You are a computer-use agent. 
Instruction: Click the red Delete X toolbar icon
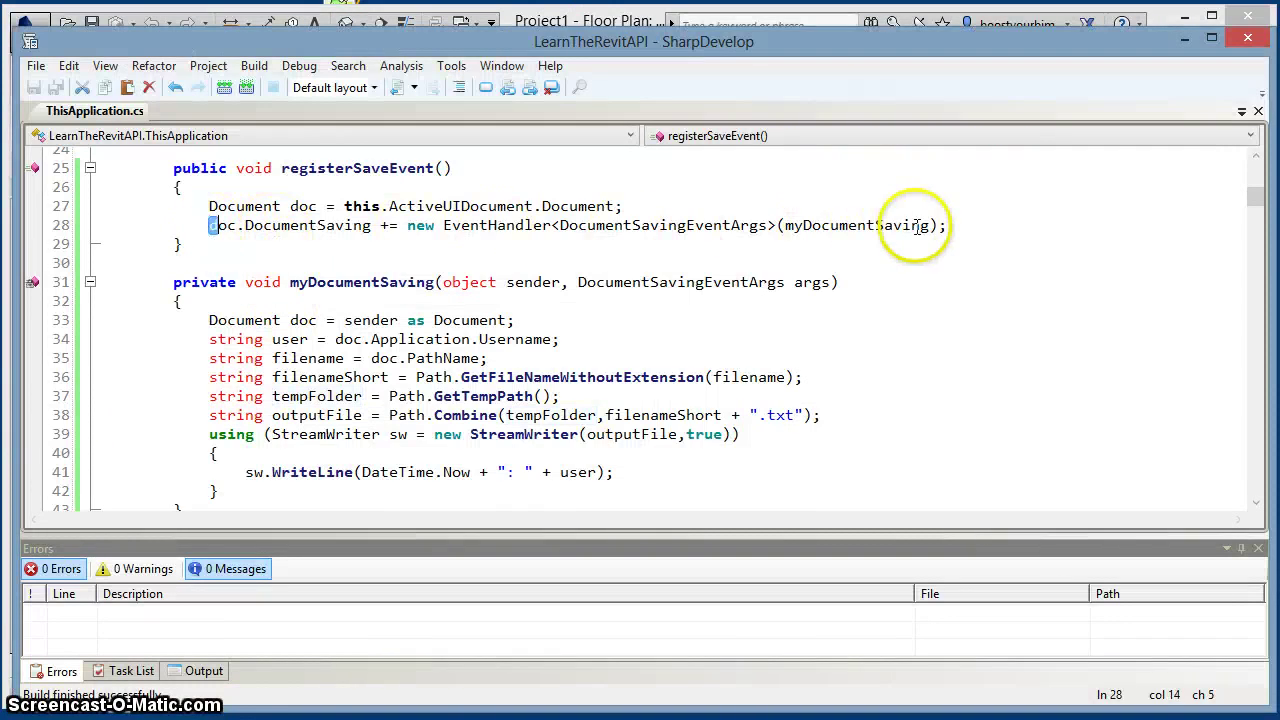(x=149, y=88)
